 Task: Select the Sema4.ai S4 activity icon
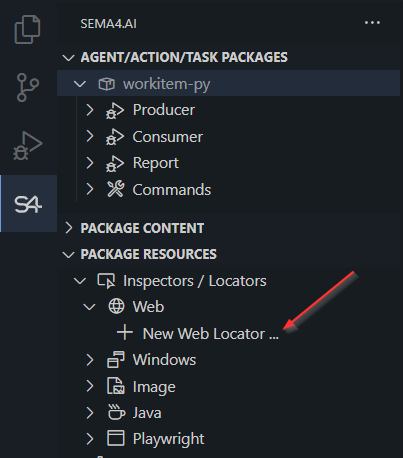point(28,204)
